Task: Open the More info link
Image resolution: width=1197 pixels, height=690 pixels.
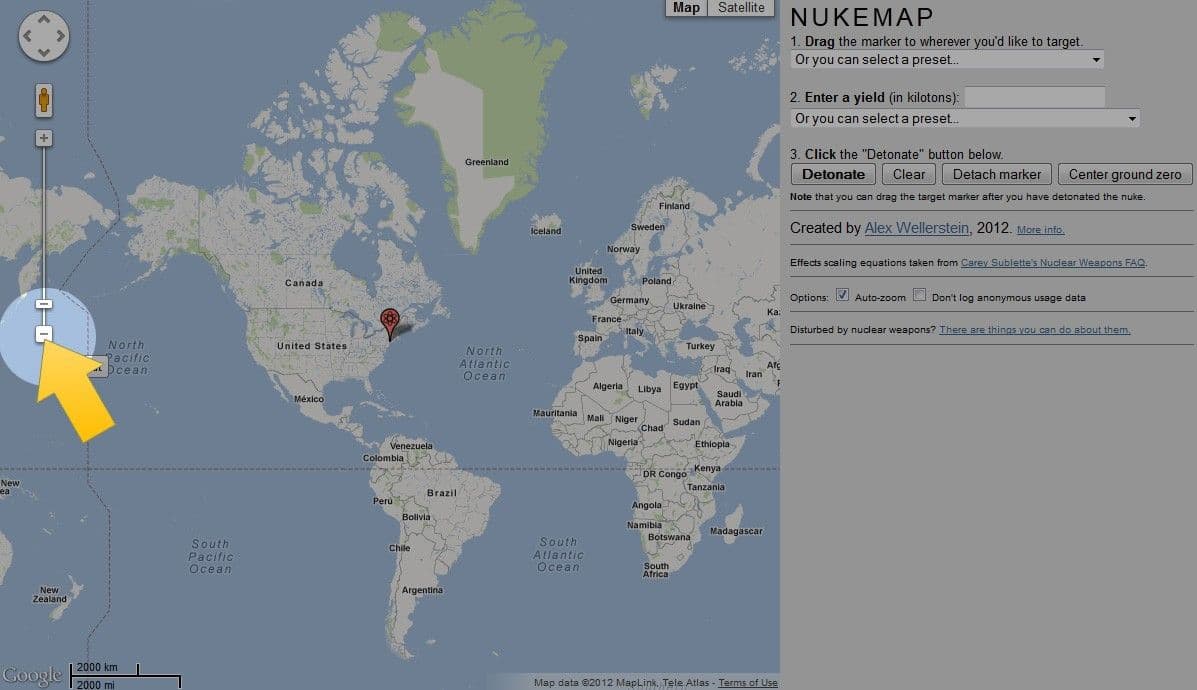Action: coord(1041,230)
